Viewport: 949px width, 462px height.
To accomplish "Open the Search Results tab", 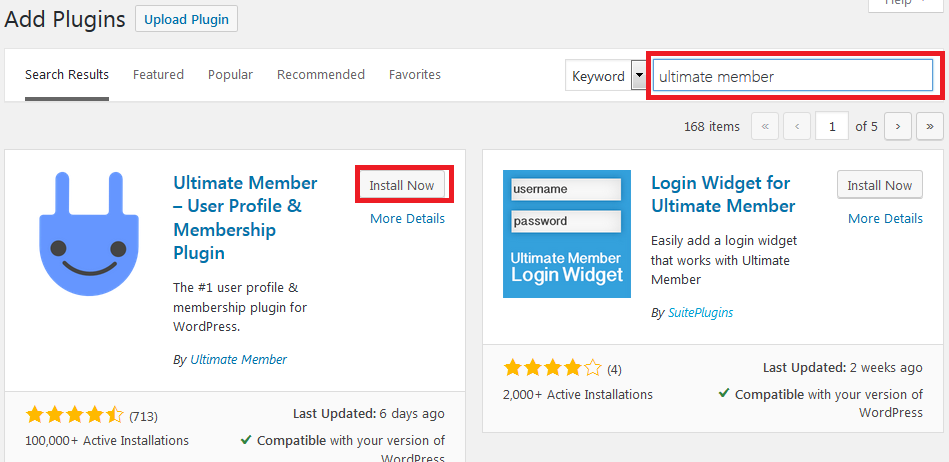I will pos(67,74).
